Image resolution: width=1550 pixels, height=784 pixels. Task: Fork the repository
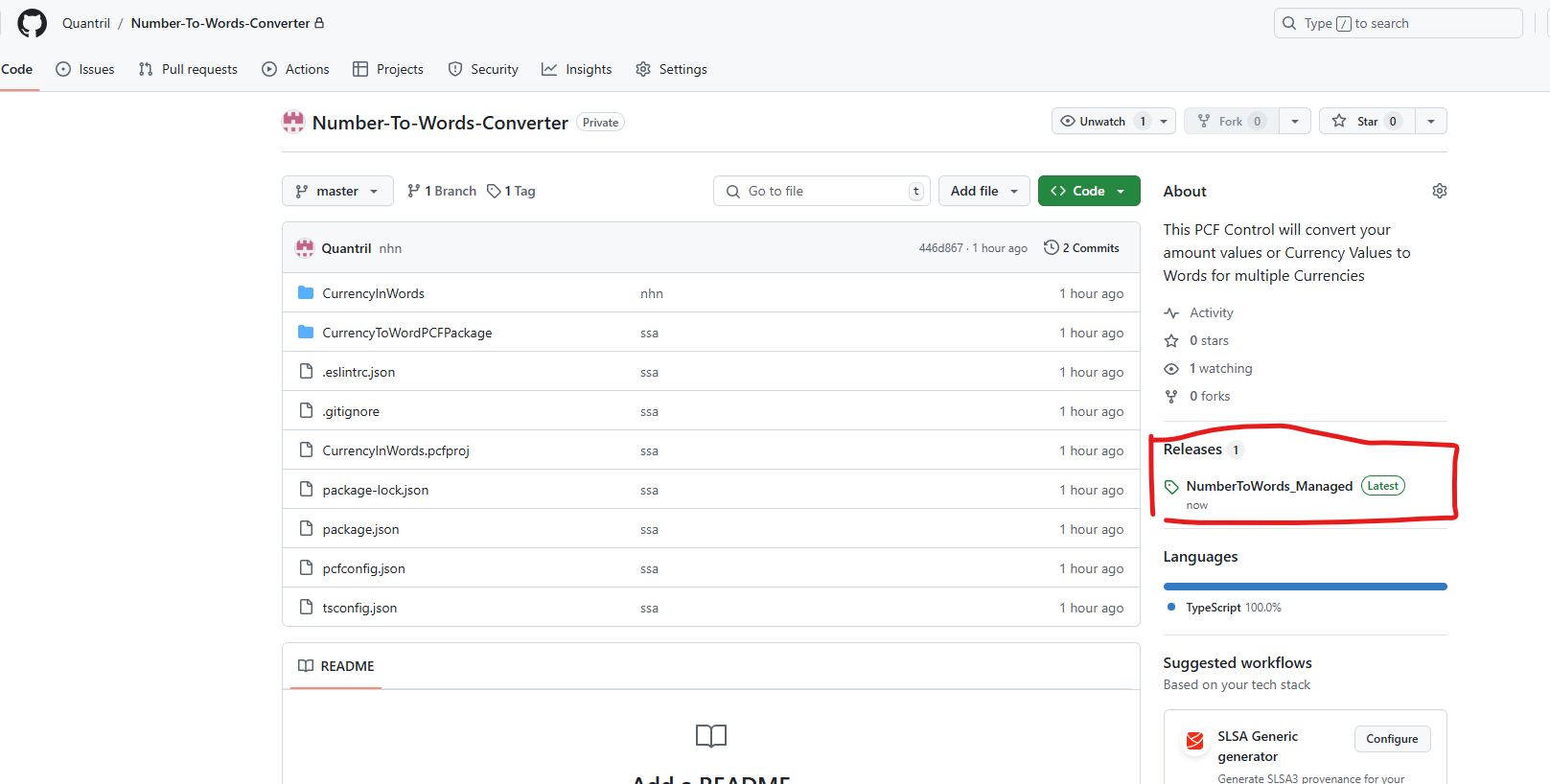(1231, 121)
